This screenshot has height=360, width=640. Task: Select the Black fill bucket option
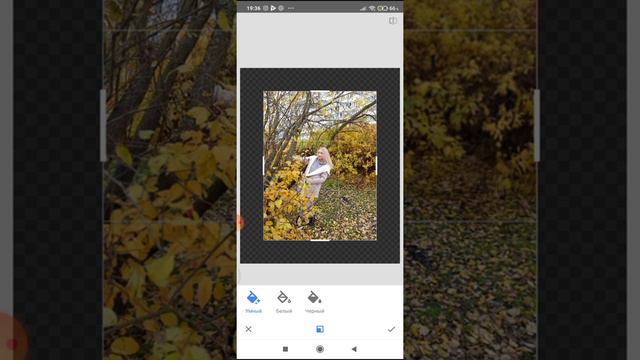pos(314,302)
